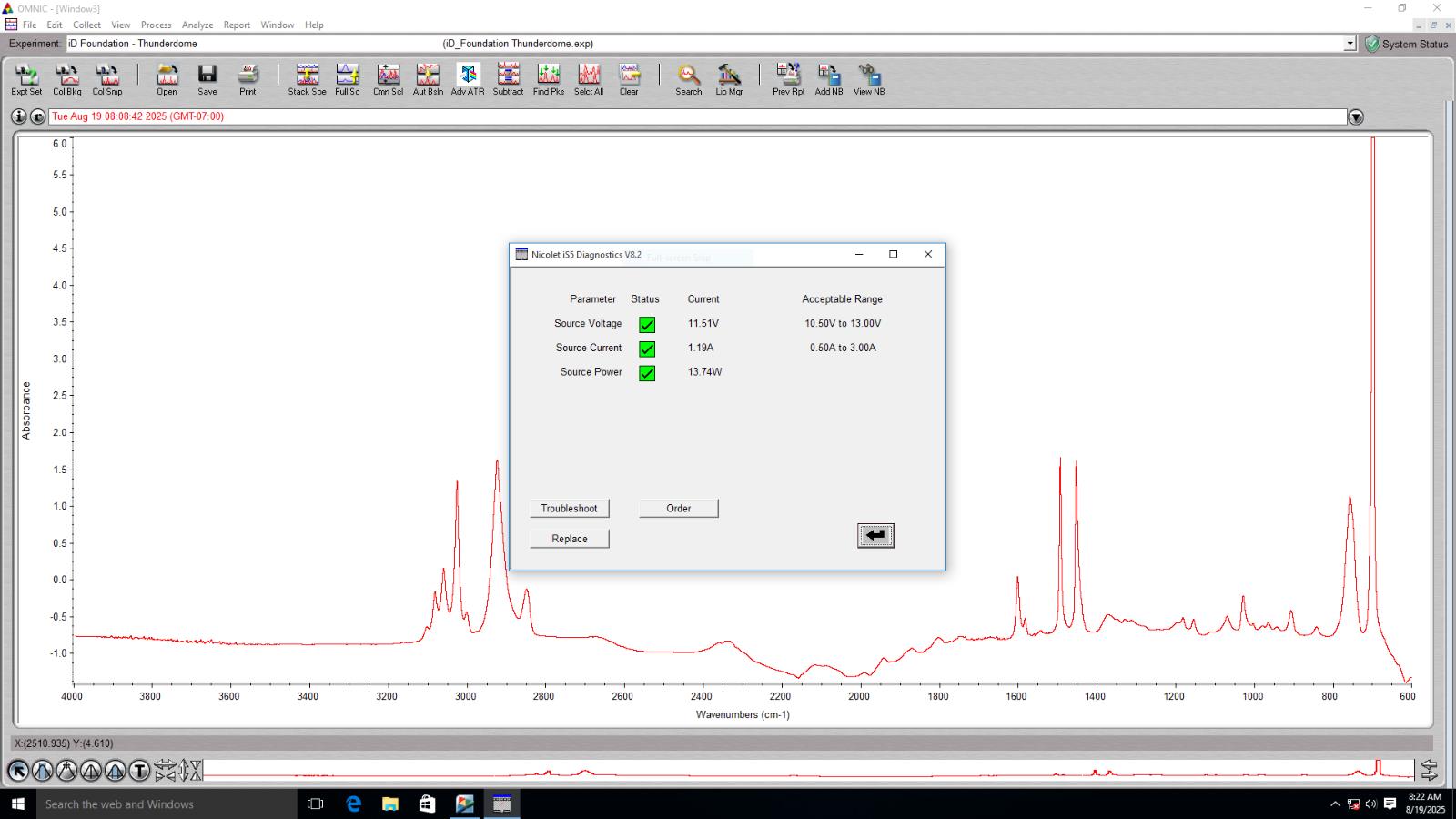
Task: Open Library Manager (Lib Mgr)
Action: tap(729, 79)
